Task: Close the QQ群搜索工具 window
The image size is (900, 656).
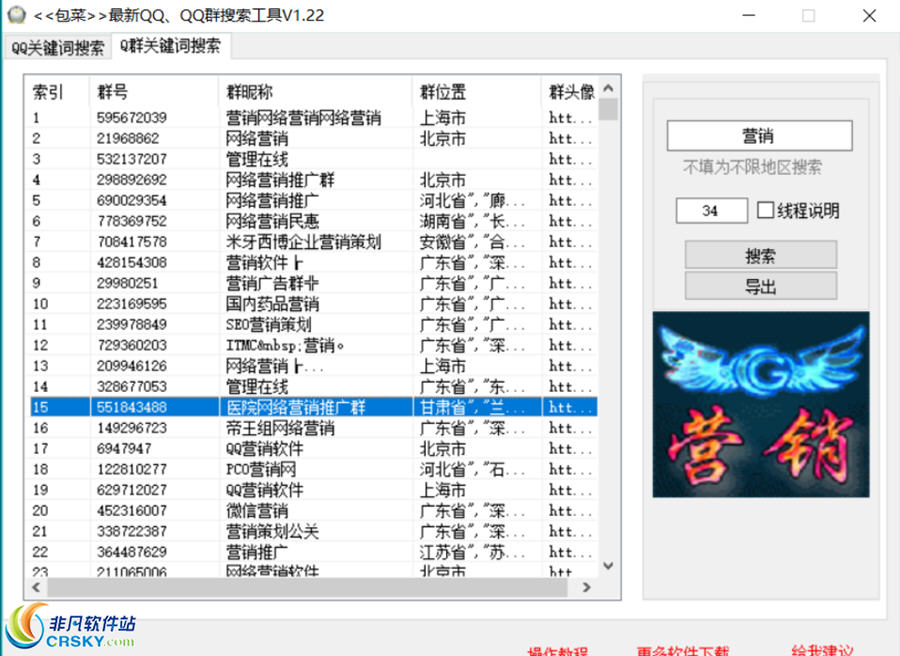Action: click(869, 15)
